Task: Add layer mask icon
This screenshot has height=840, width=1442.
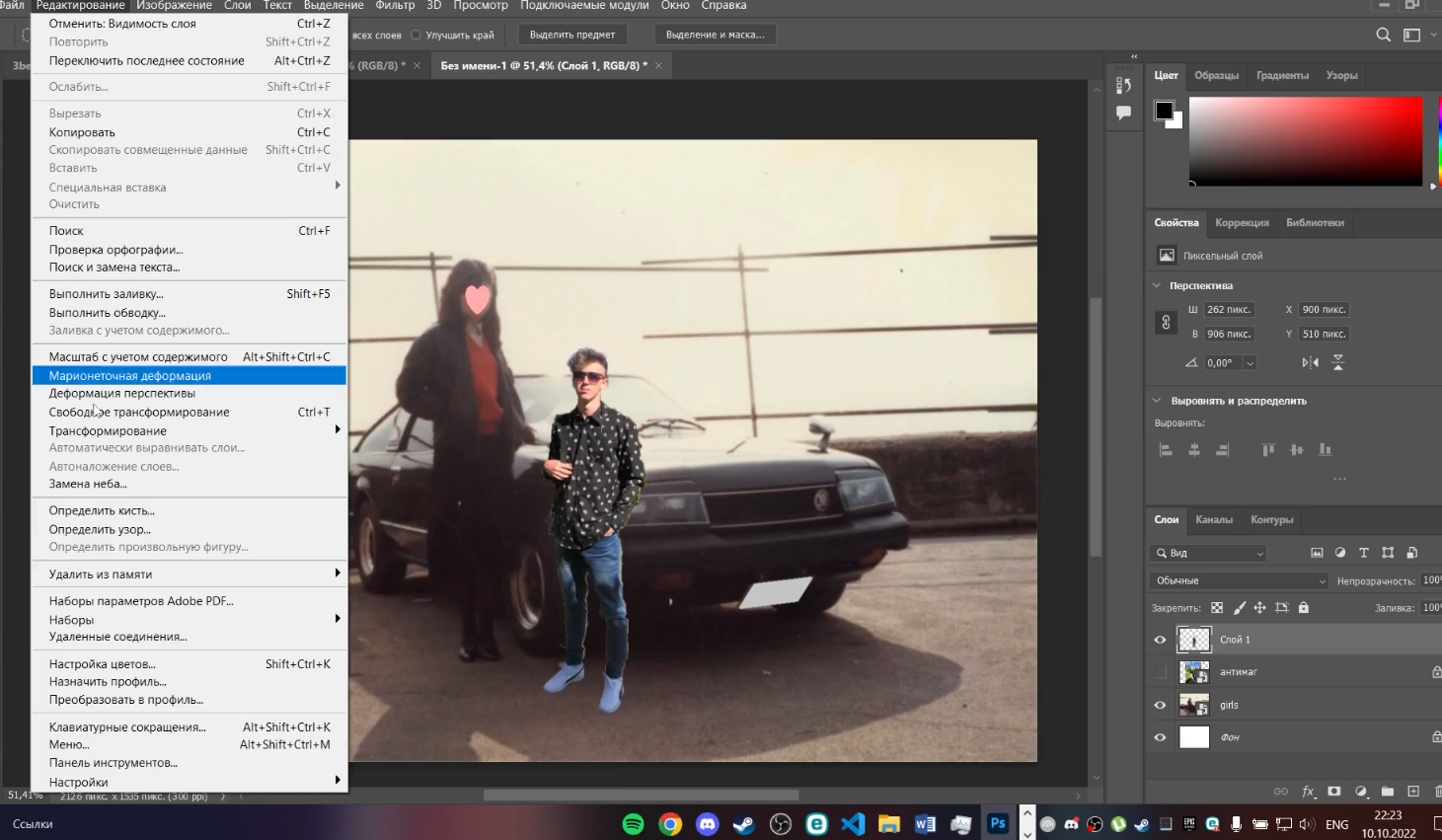Action: (x=1334, y=792)
